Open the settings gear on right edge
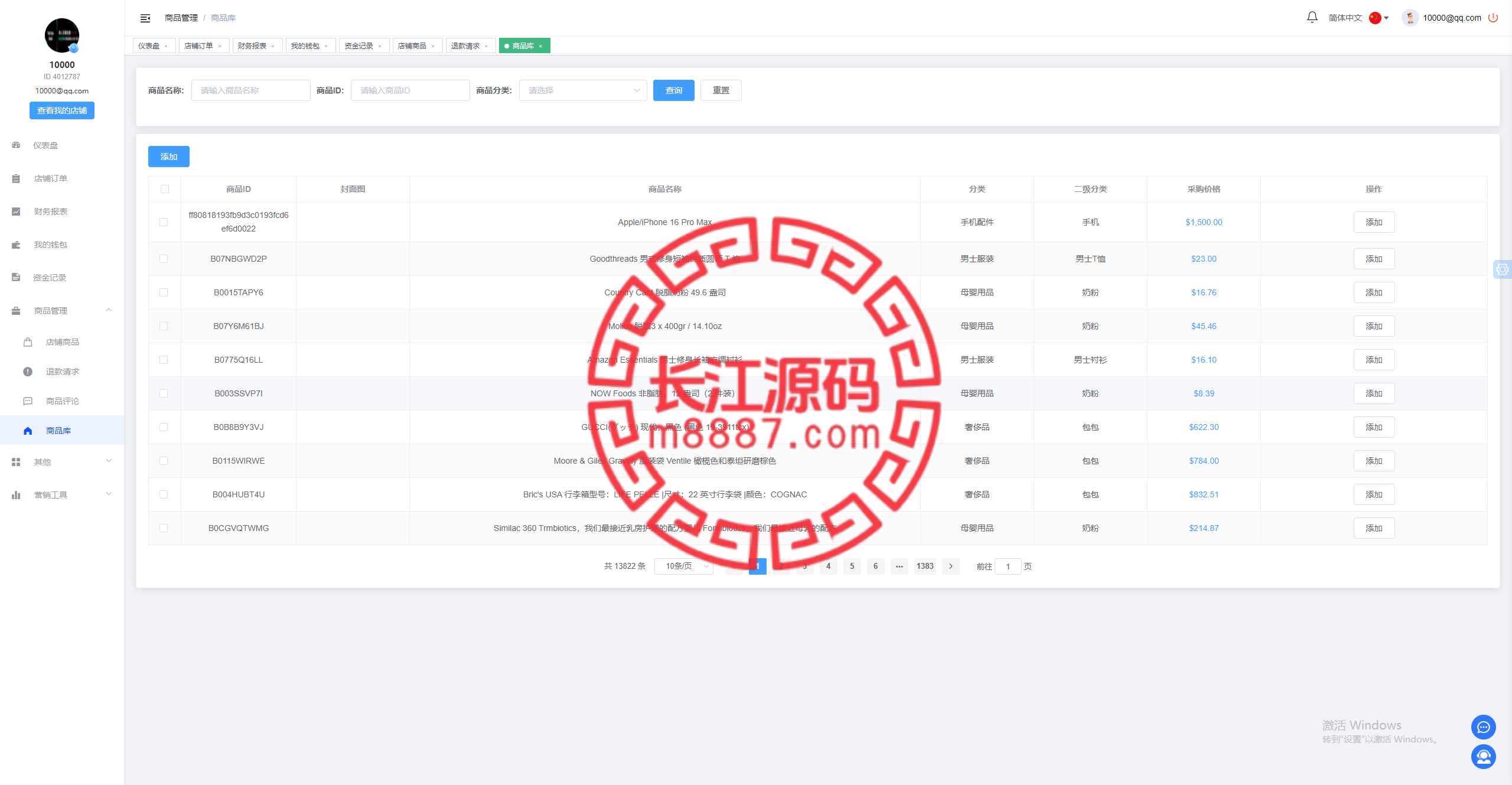The width and height of the screenshot is (1512, 785). (1502, 269)
